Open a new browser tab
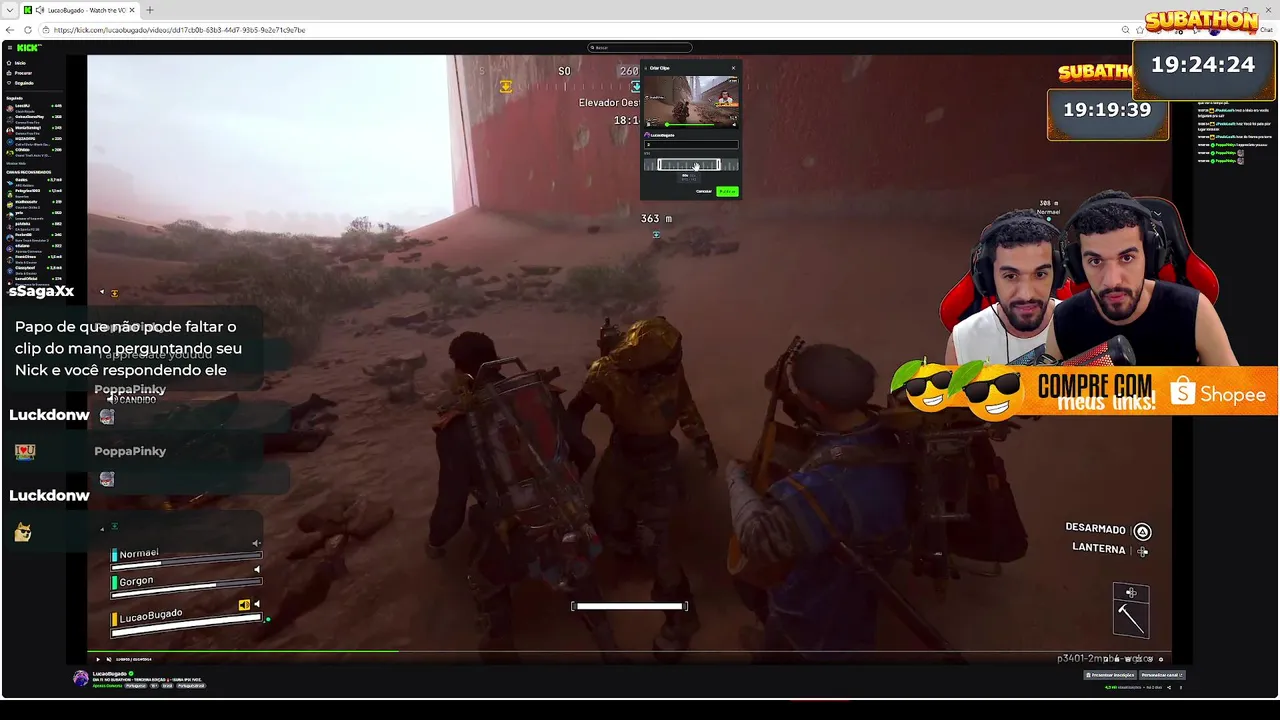The height and width of the screenshot is (720, 1280). pos(150,10)
